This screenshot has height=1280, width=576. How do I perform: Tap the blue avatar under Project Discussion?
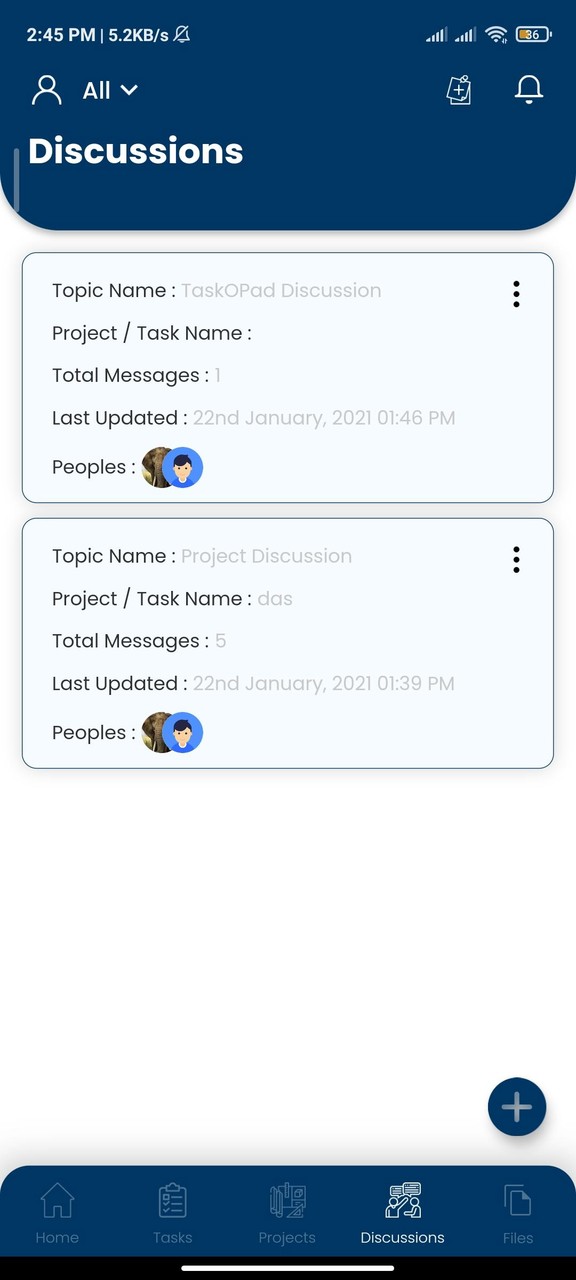(185, 732)
